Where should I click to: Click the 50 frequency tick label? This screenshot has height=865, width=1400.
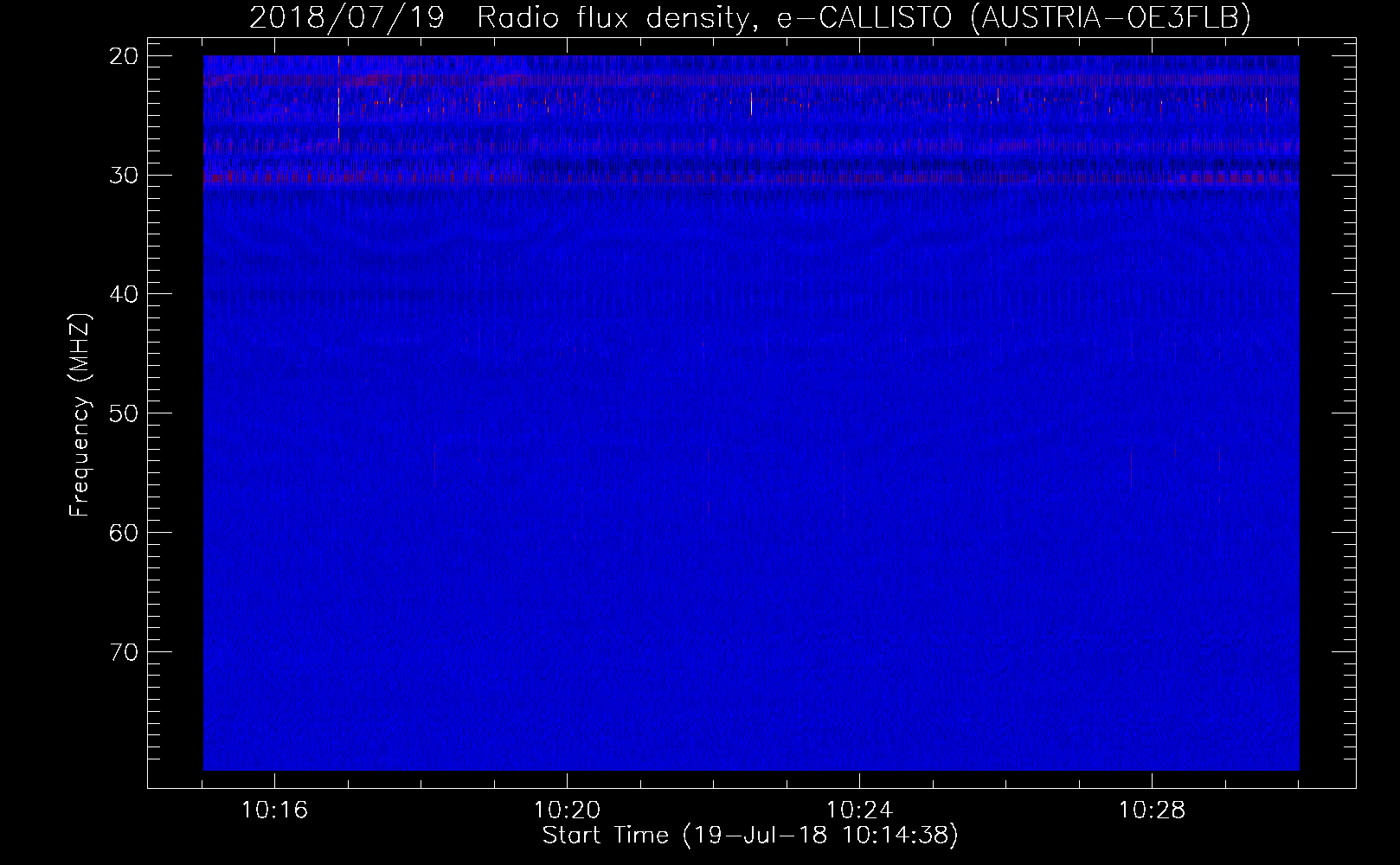click(124, 413)
